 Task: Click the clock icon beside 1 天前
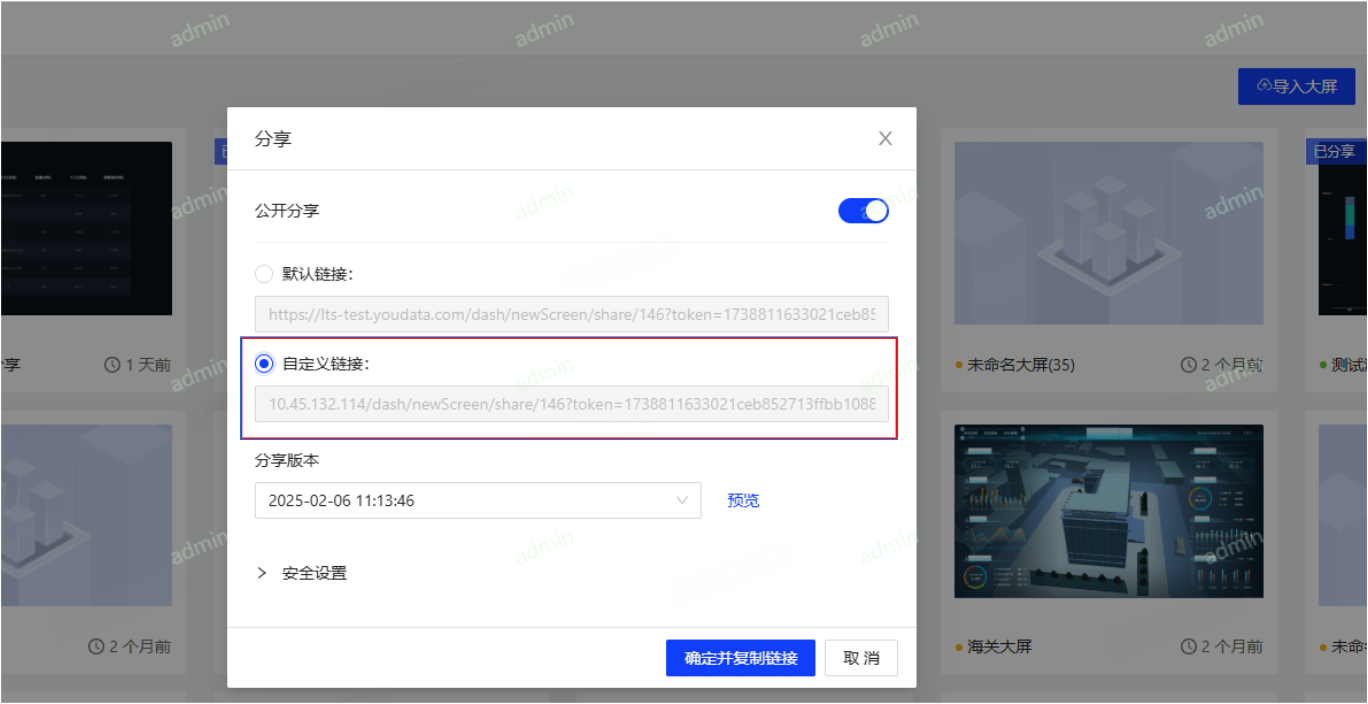tap(113, 365)
